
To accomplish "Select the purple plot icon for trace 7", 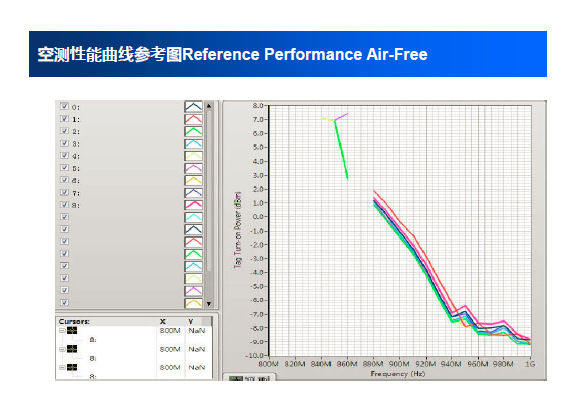I will click(193, 193).
